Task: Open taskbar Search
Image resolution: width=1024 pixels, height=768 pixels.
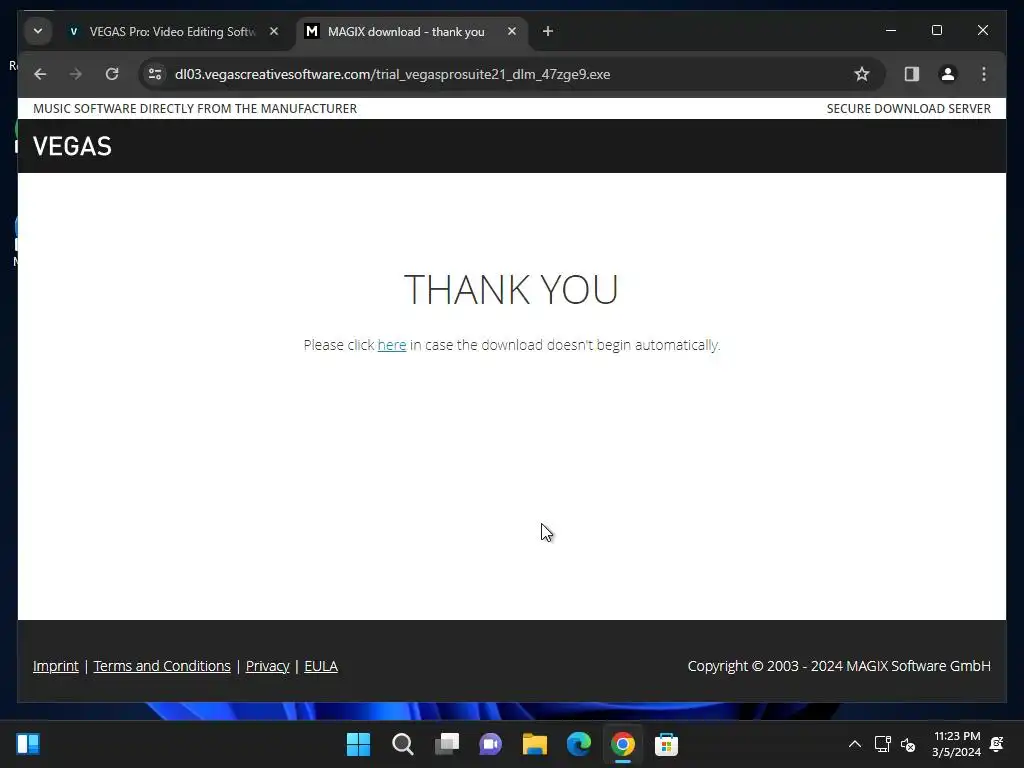Action: pyautogui.click(x=402, y=744)
